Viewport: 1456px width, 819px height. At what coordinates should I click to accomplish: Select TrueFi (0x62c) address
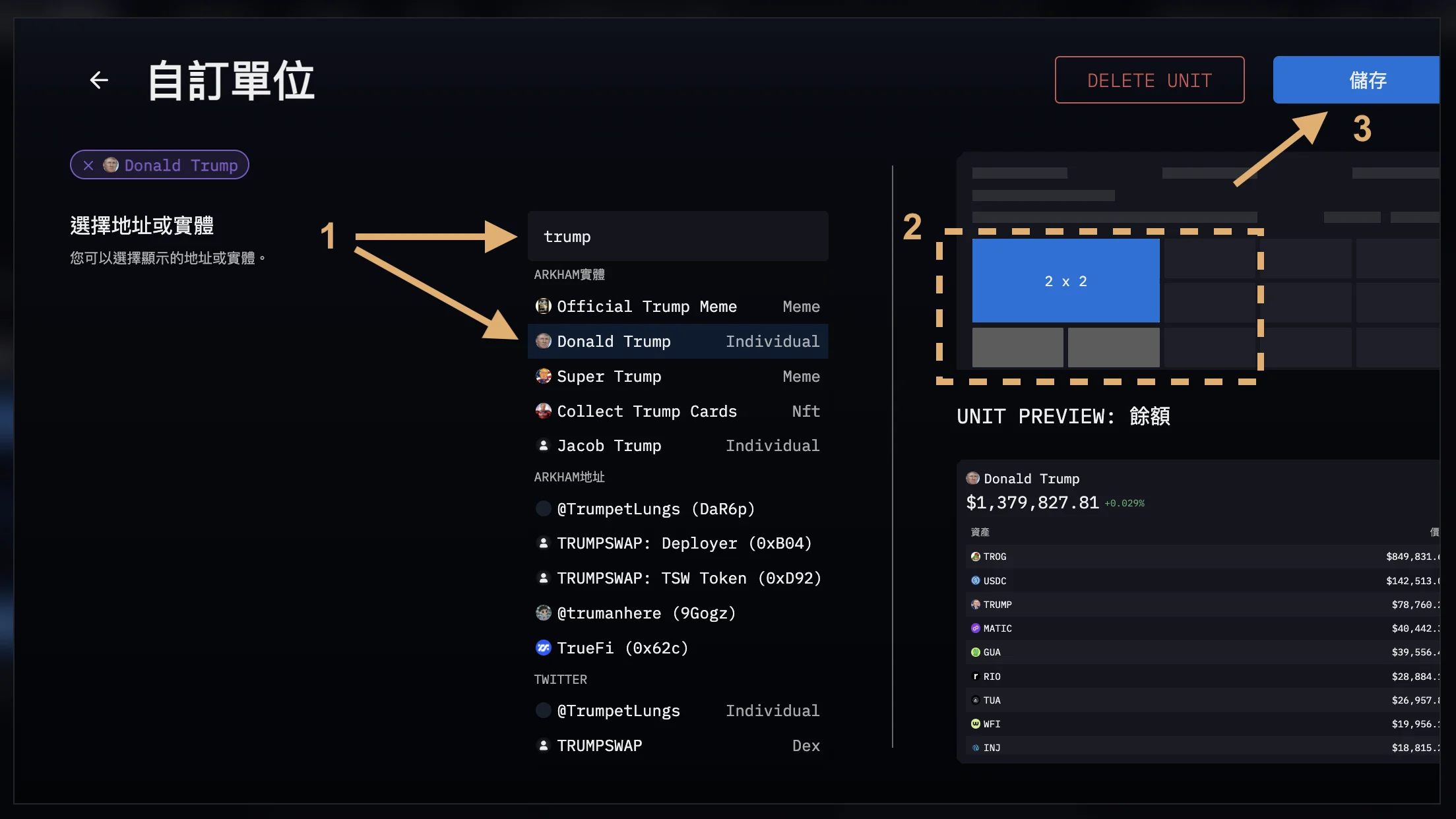(x=678, y=648)
